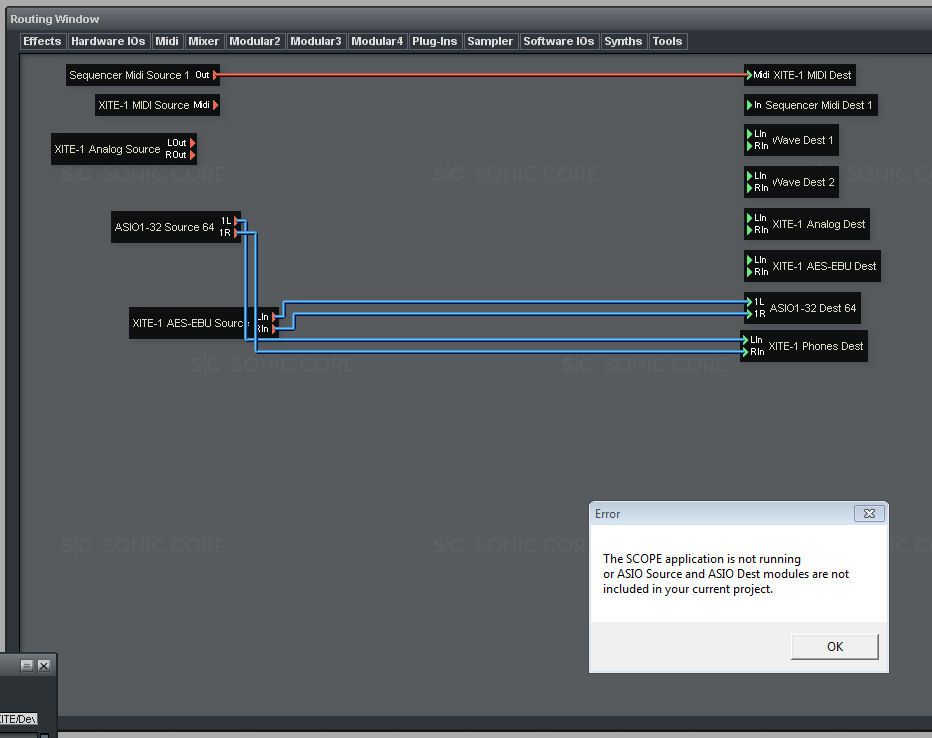Select the XITE-1 MIDI Source module label
Viewport: 932px width, 738px height.
point(144,105)
